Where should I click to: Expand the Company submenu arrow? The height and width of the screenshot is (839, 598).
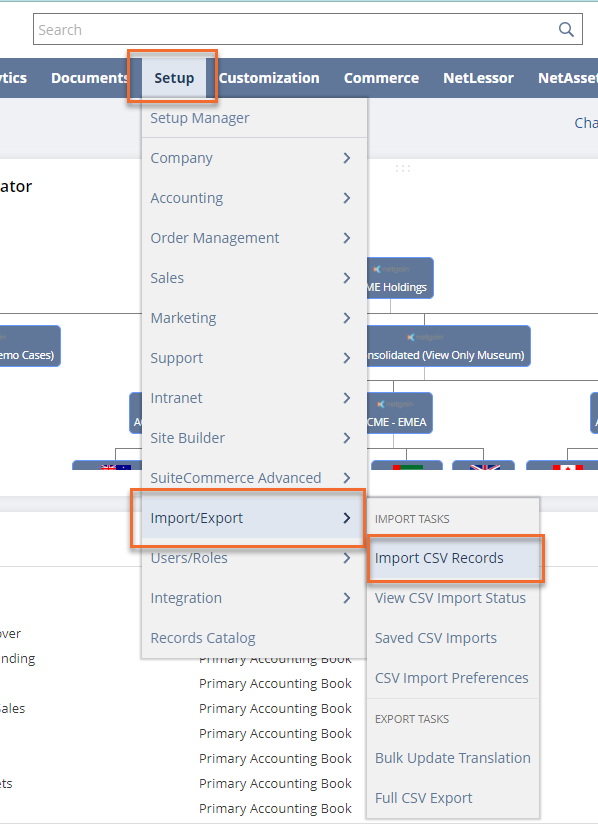click(347, 158)
